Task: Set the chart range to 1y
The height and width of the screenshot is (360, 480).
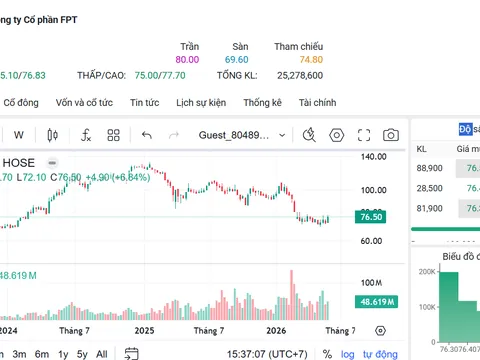Action: tap(63, 354)
